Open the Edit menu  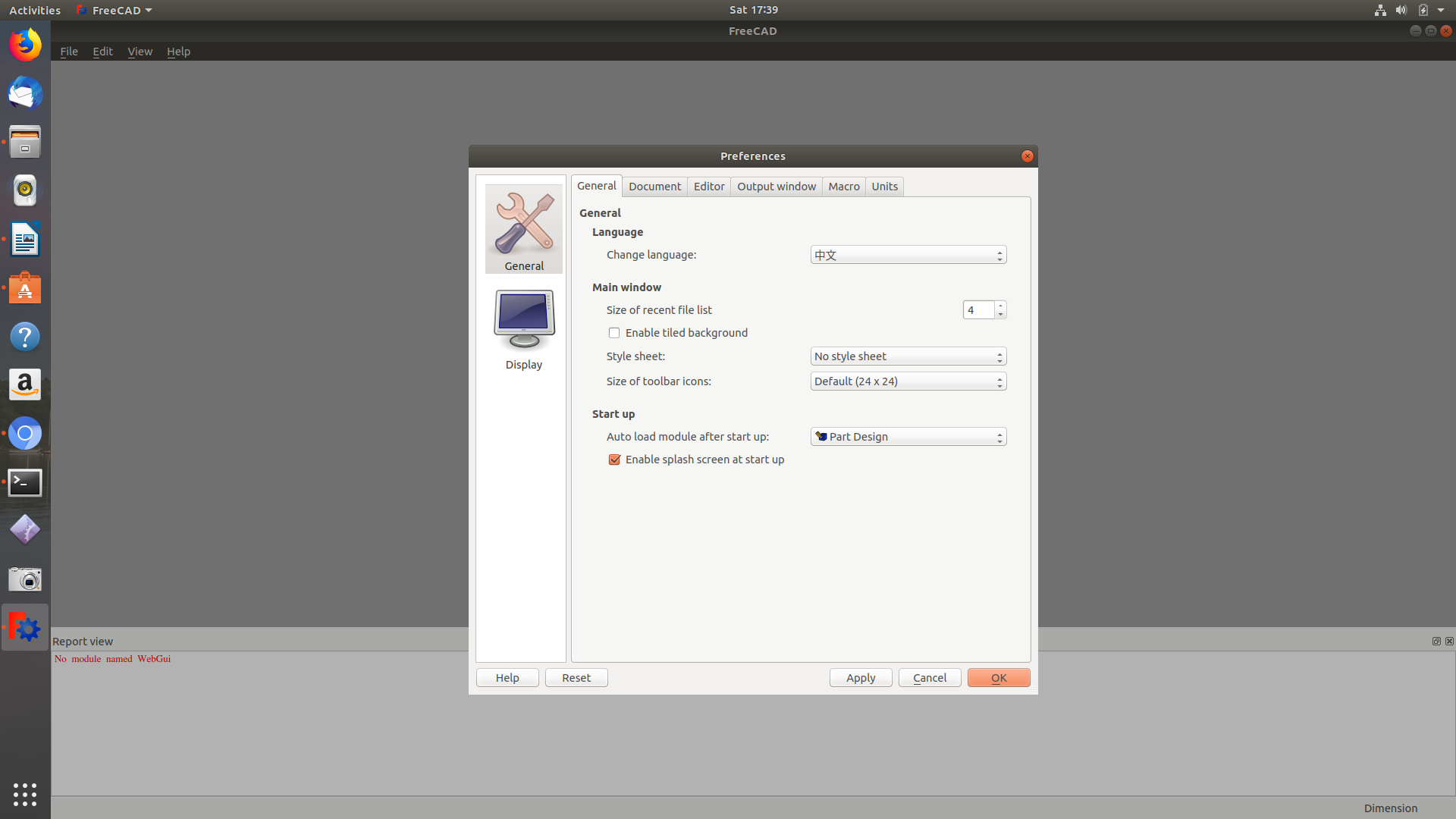click(102, 52)
